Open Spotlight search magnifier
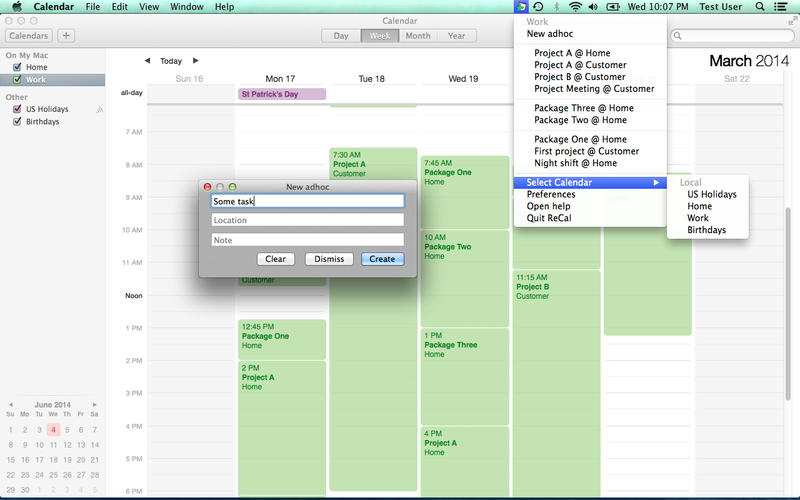This screenshot has height=500, width=800. point(760,7)
